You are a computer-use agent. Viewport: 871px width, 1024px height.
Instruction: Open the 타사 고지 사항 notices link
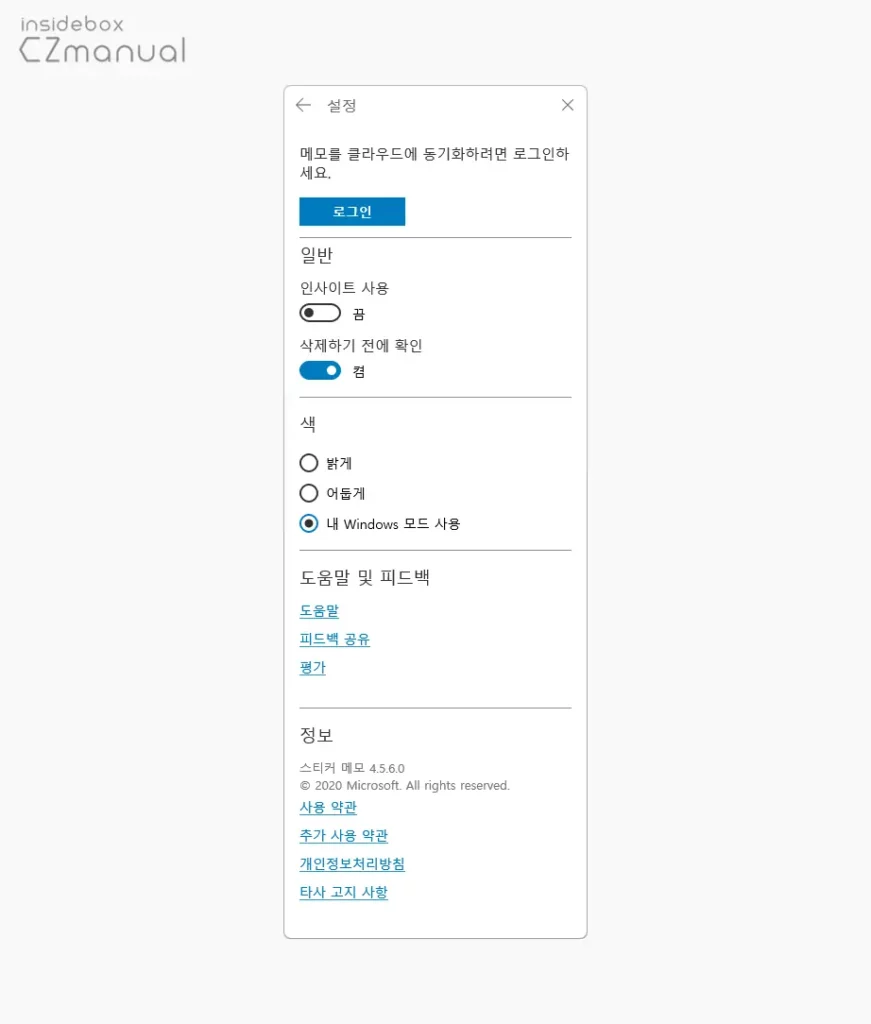coord(344,891)
